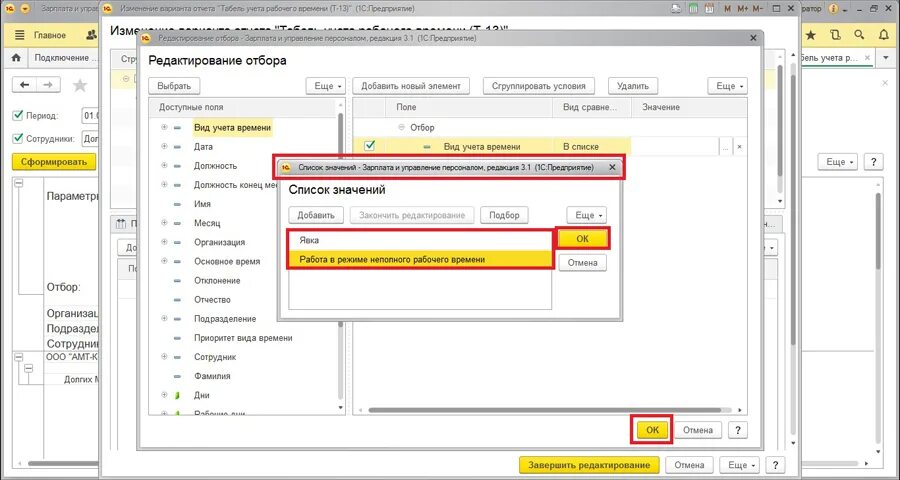Close the Табель учета tab with its x
900x480 pixels.
point(867,57)
